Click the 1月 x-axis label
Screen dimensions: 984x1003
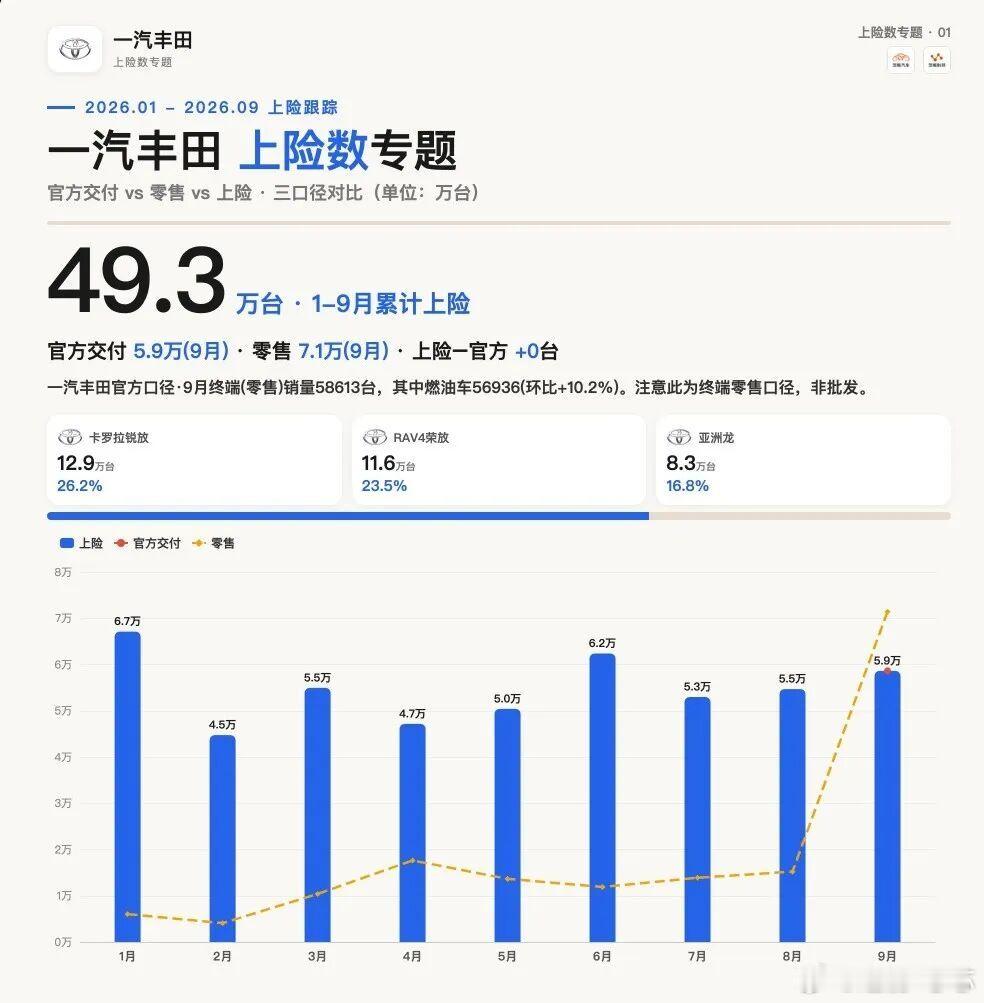pos(127,956)
